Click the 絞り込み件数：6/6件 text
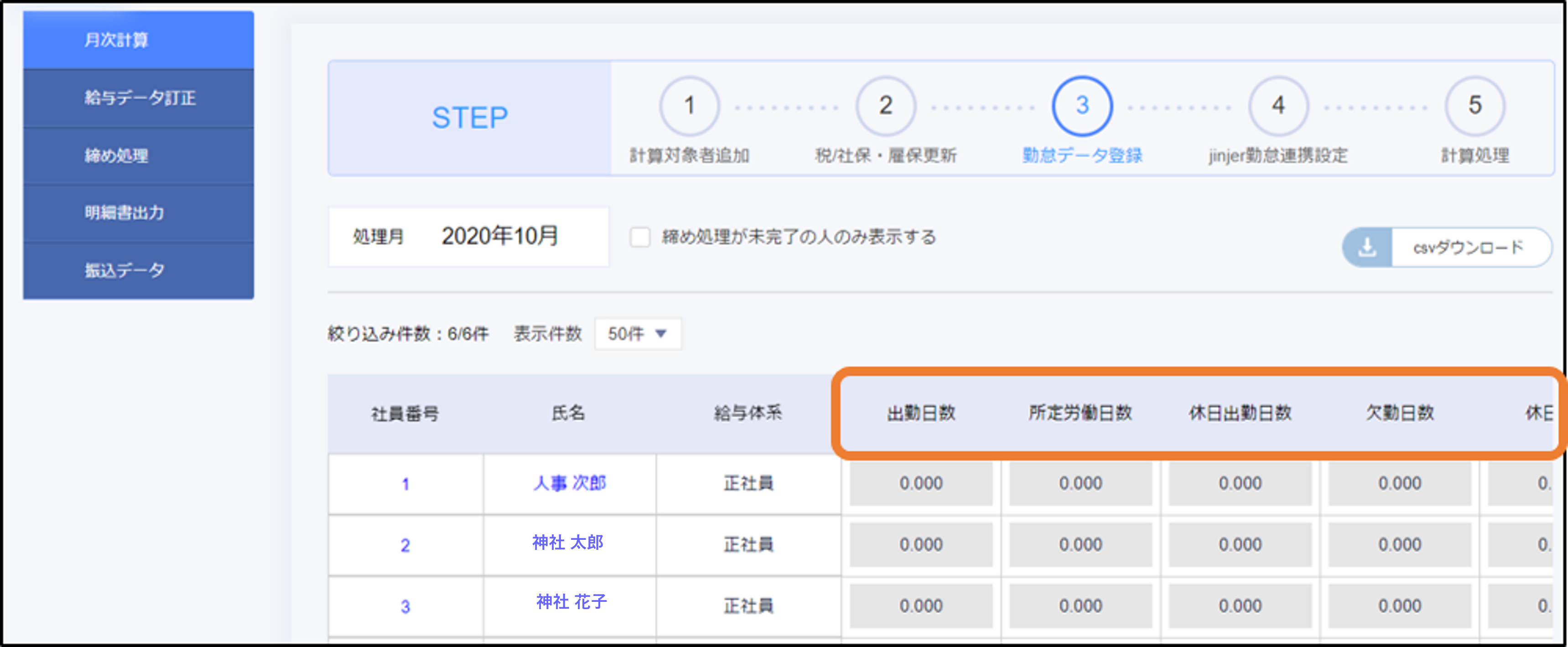 [x=408, y=334]
